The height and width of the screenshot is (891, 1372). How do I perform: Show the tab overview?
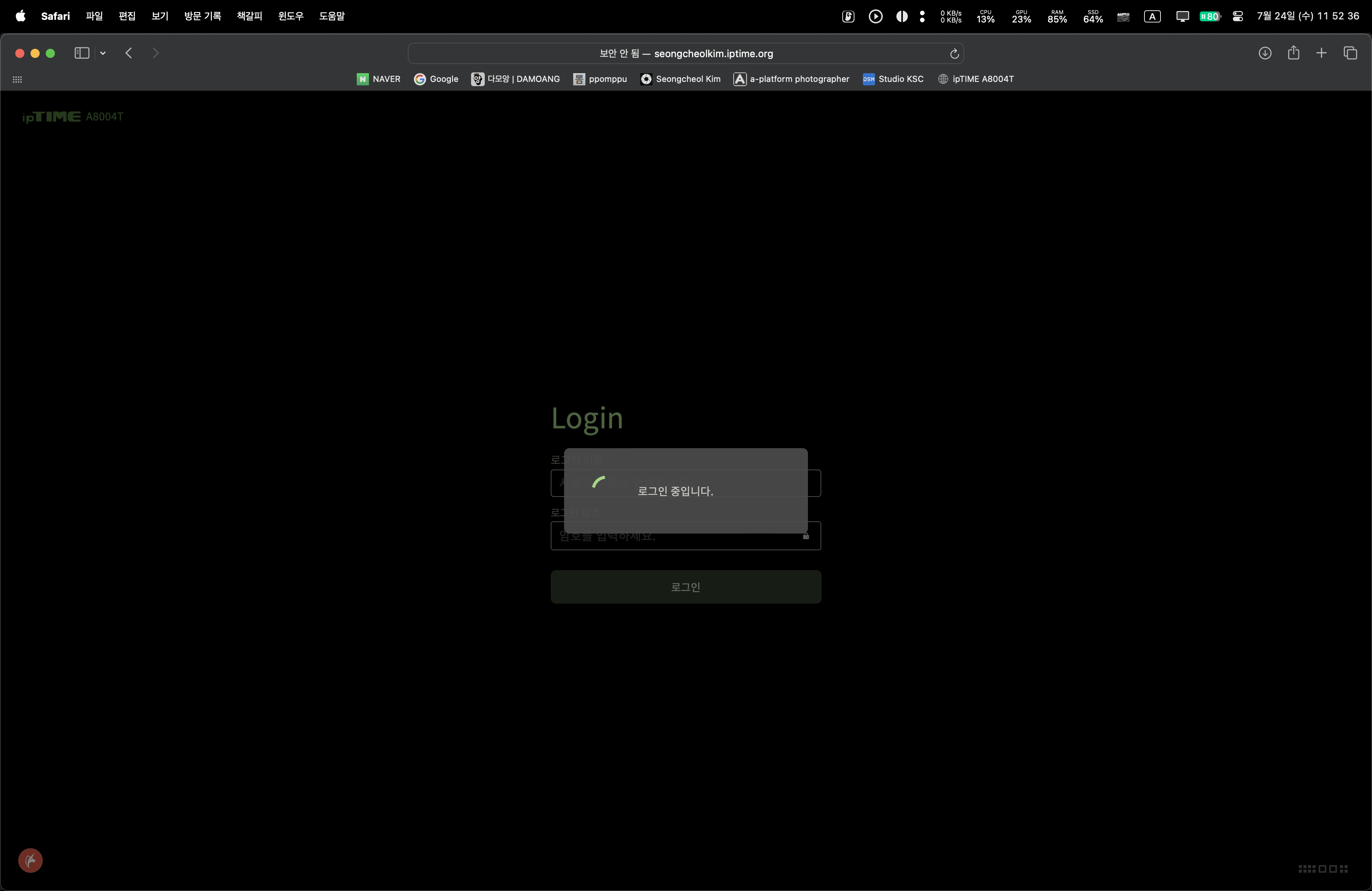(1350, 53)
